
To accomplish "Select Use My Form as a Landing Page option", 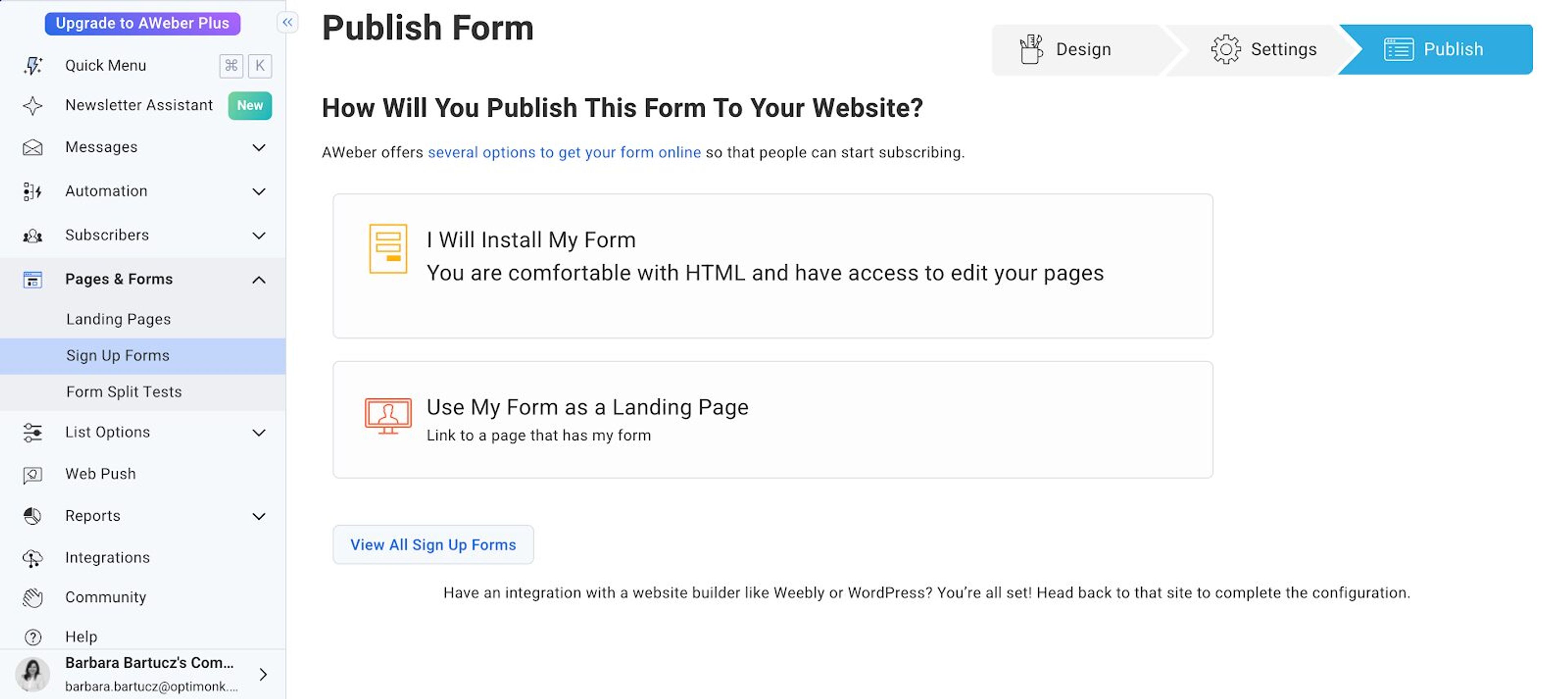I will pyautogui.click(x=773, y=419).
